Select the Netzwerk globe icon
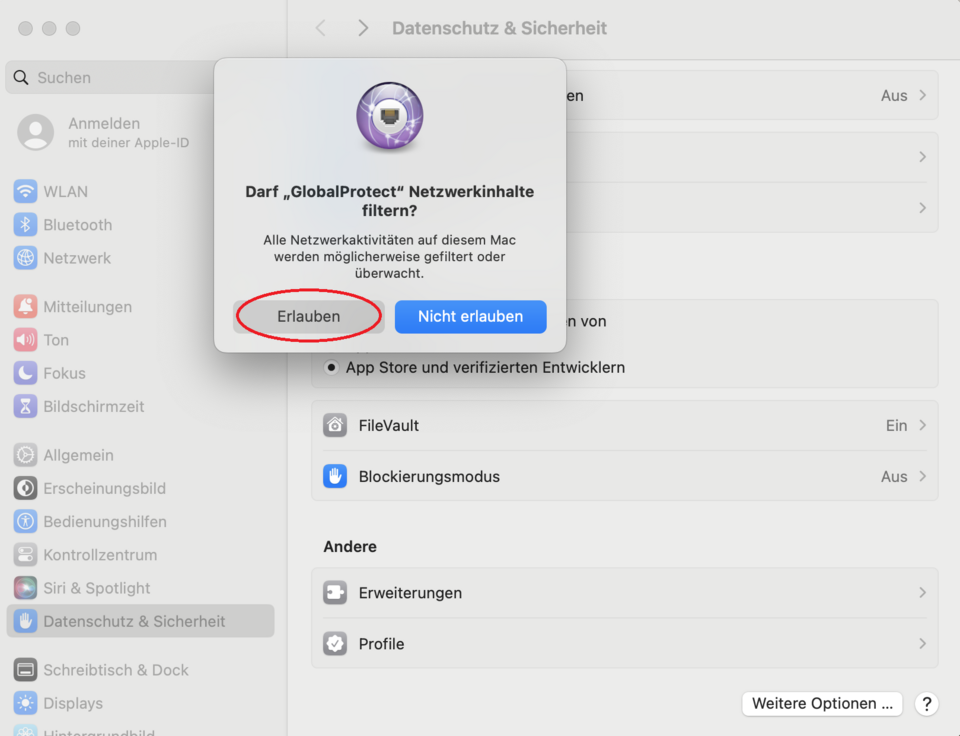Screen dimensions: 960x736 click(x=25, y=258)
